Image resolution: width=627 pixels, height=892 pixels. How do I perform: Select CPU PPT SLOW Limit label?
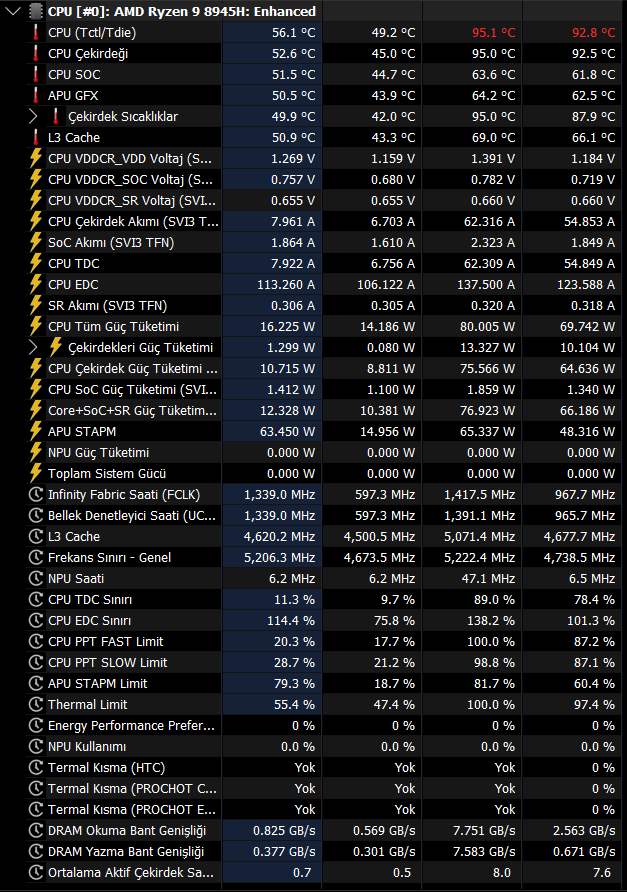(108, 663)
